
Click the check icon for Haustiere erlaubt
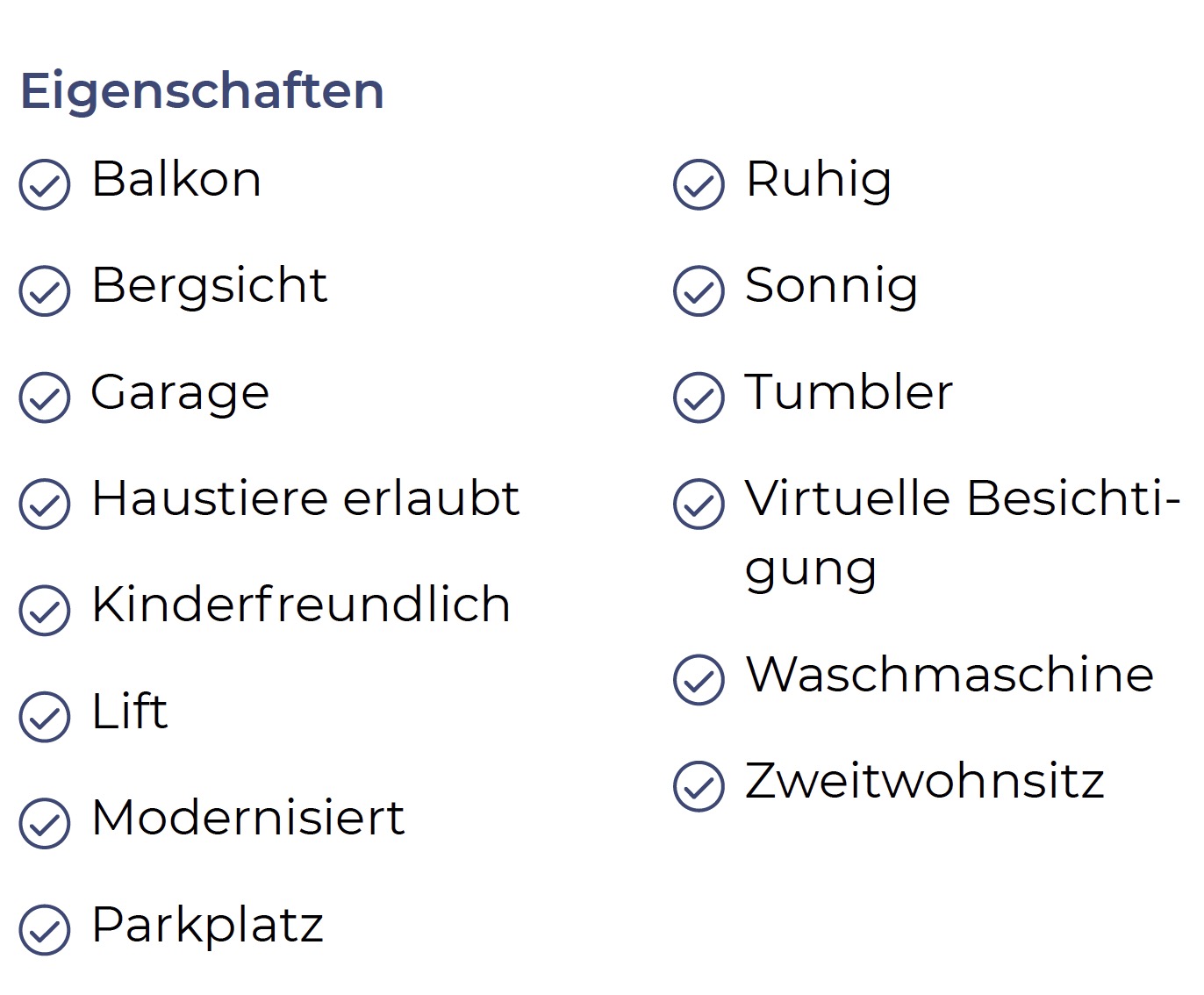[x=45, y=504]
